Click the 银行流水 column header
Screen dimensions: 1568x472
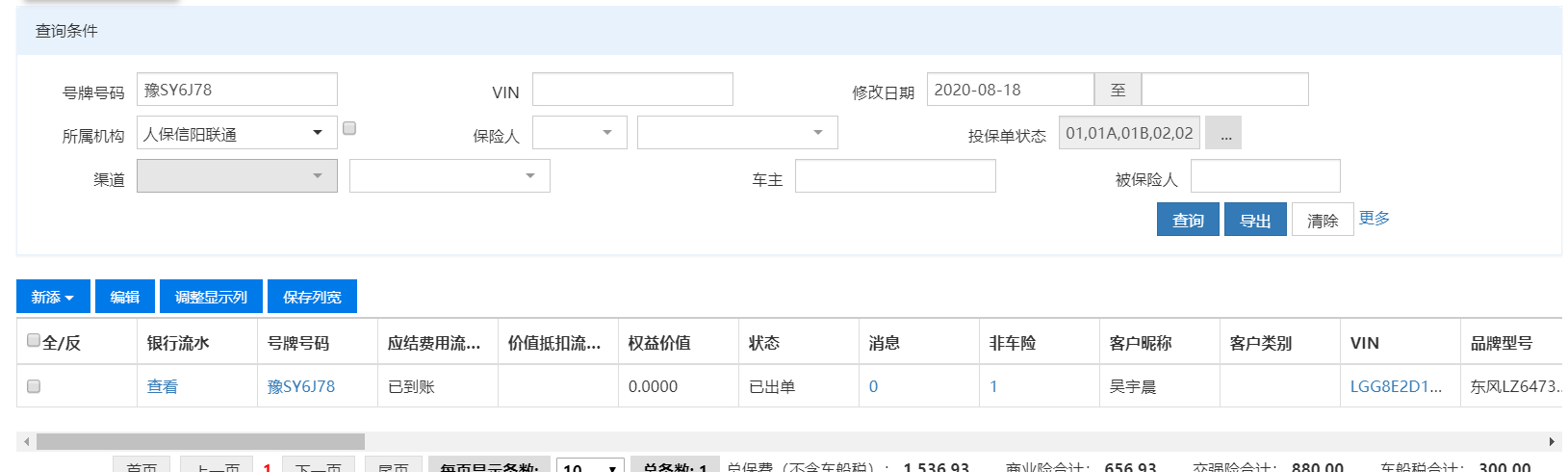click(x=197, y=342)
